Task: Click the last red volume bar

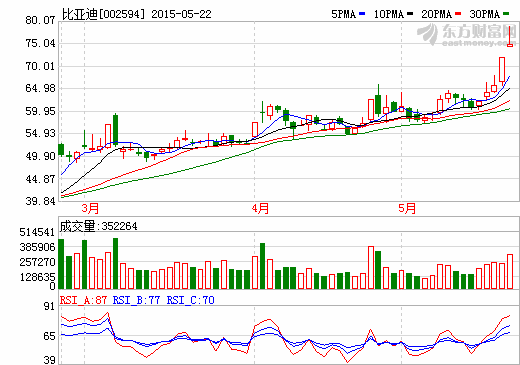Action: click(510, 271)
